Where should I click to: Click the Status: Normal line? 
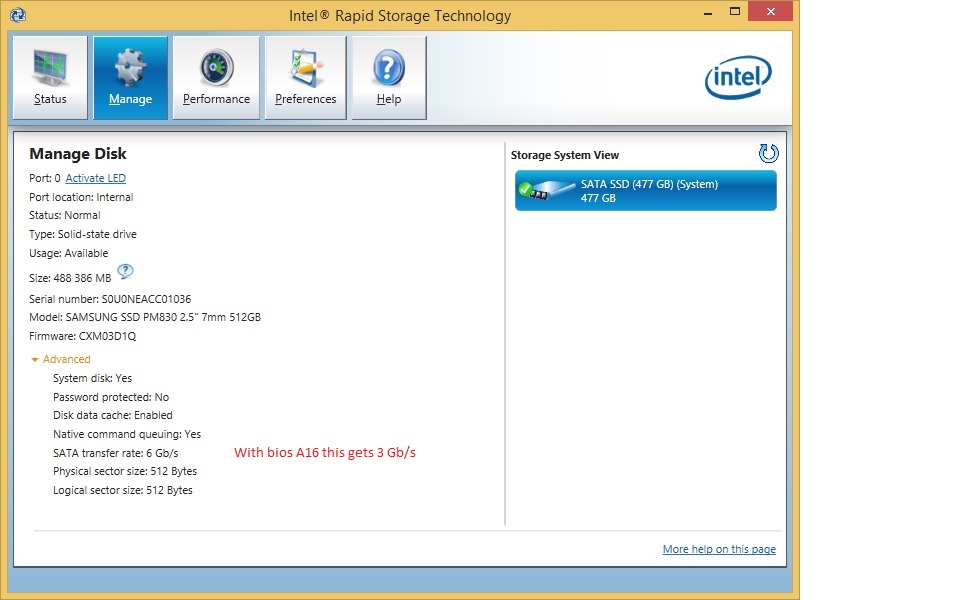[65, 216]
